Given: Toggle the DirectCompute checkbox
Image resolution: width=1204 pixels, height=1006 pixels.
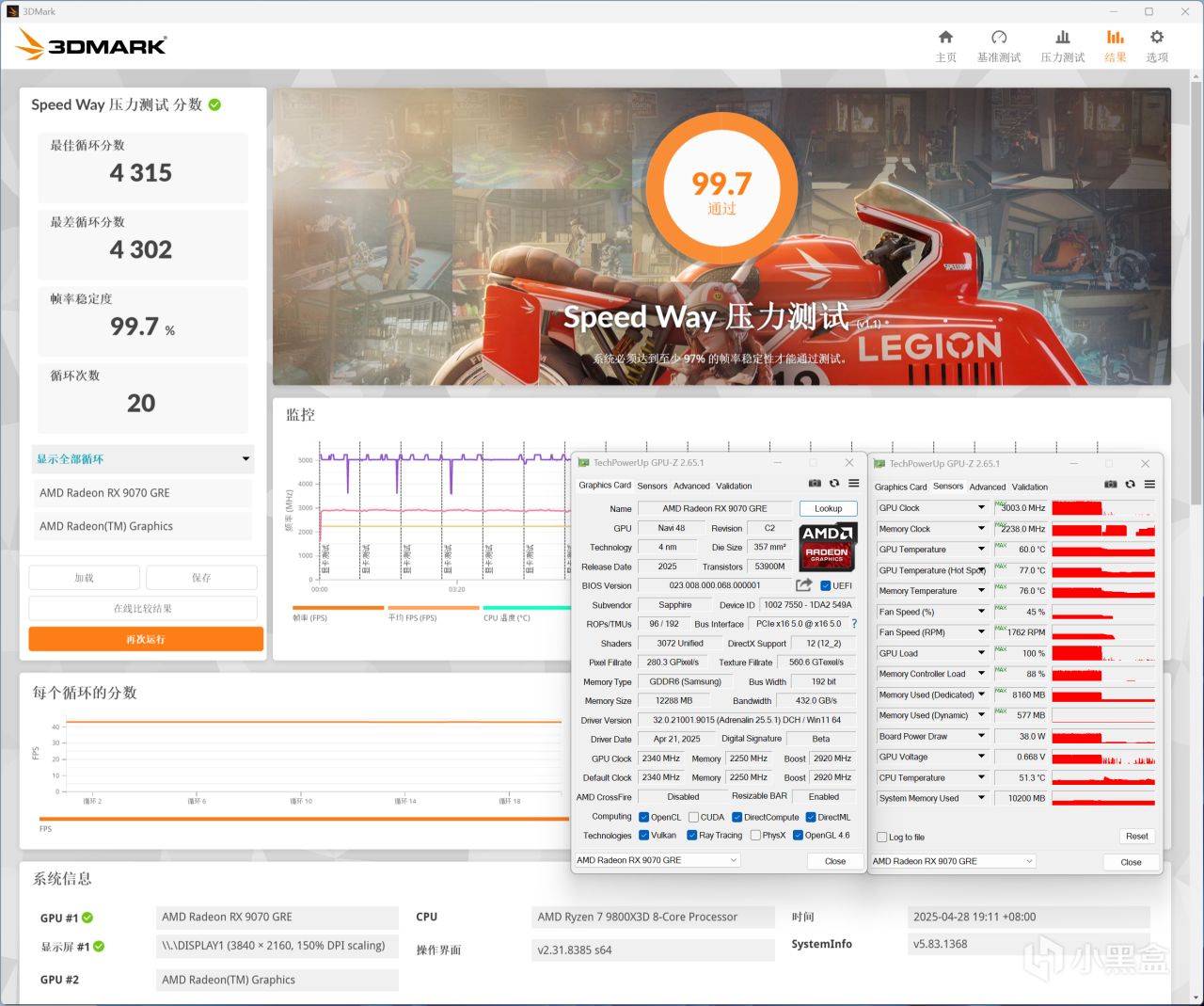Looking at the screenshot, I should point(737,817).
